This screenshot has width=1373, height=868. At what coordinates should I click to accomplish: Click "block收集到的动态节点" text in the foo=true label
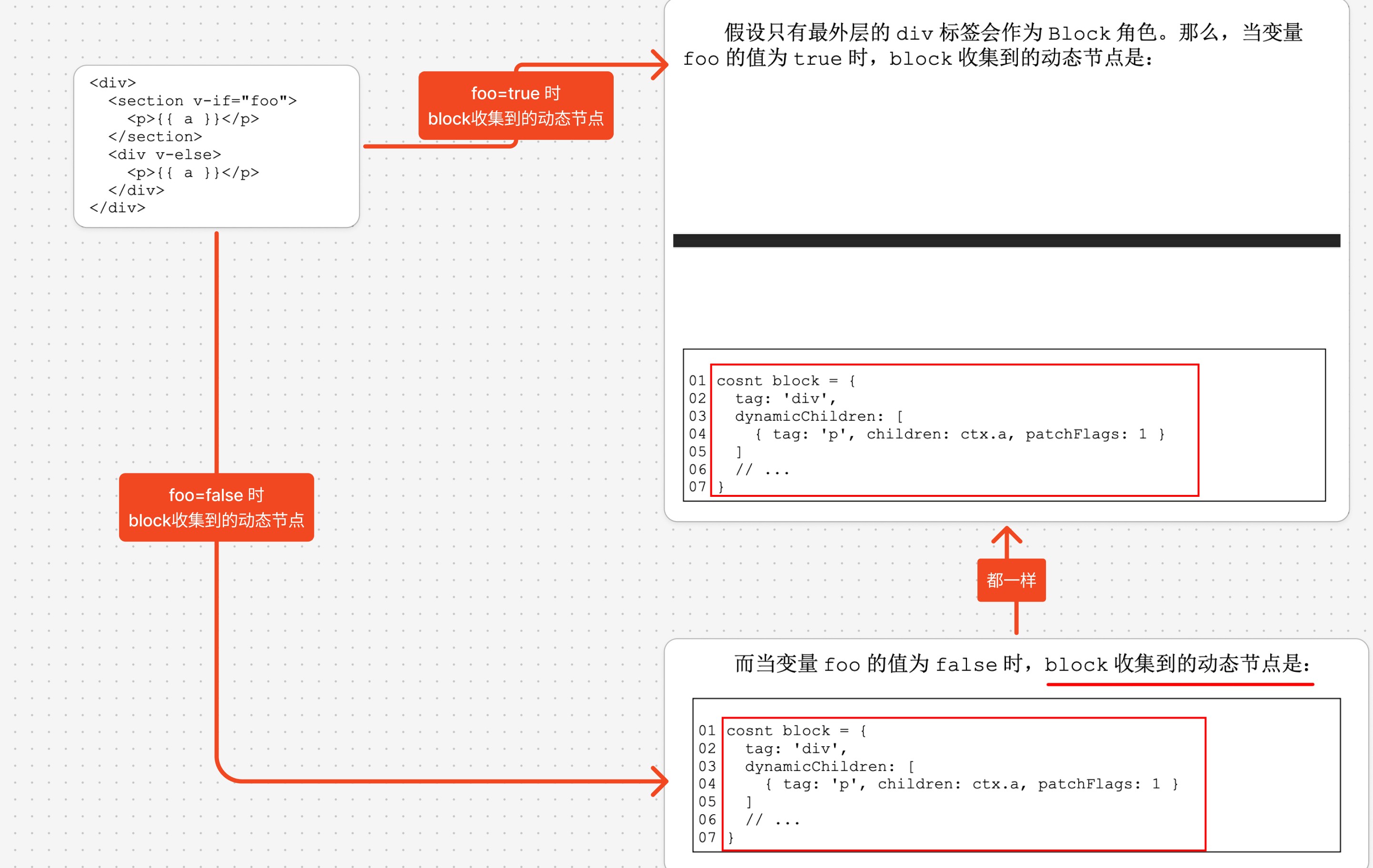[x=516, y=118]
